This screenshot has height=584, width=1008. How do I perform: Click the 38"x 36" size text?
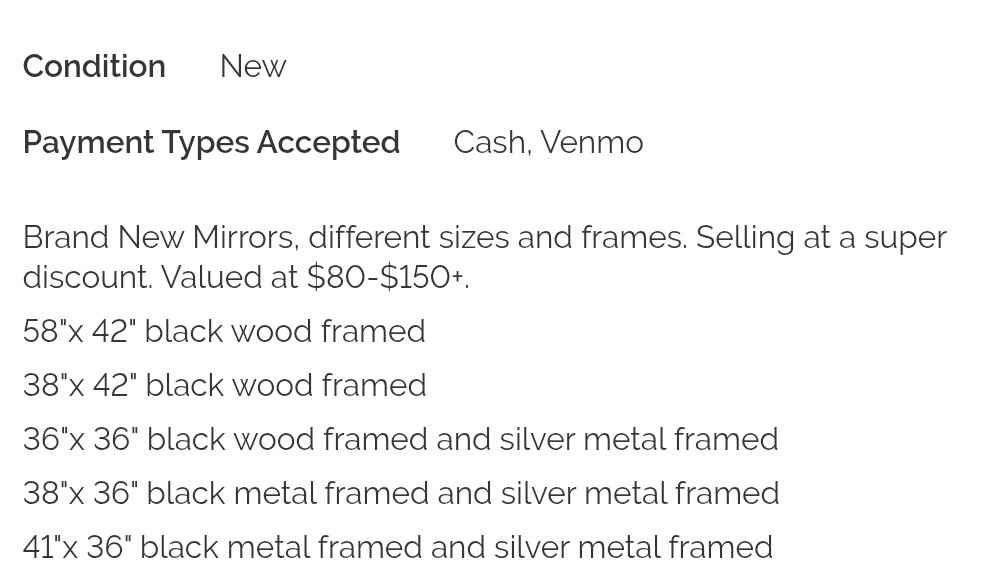(80, 493)
